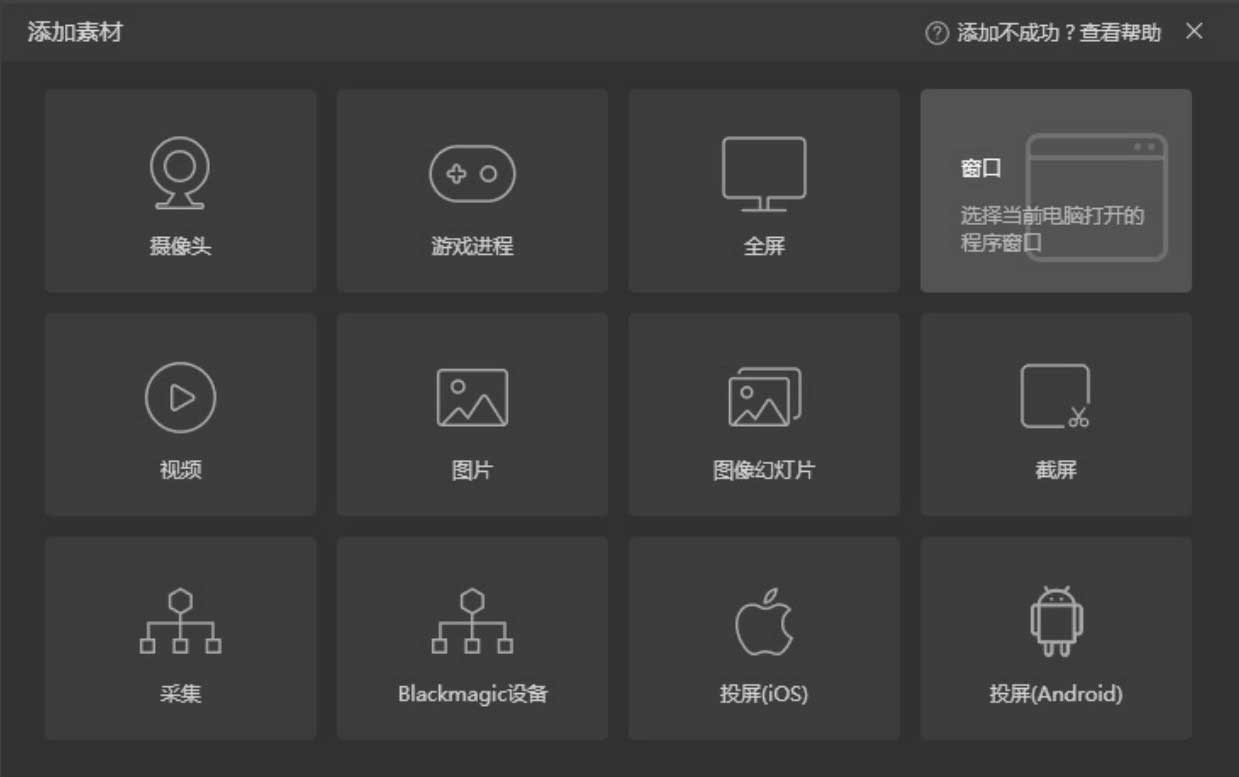
Task: Click the 投屏(iOS) label
Action: (x=764, y=694)
